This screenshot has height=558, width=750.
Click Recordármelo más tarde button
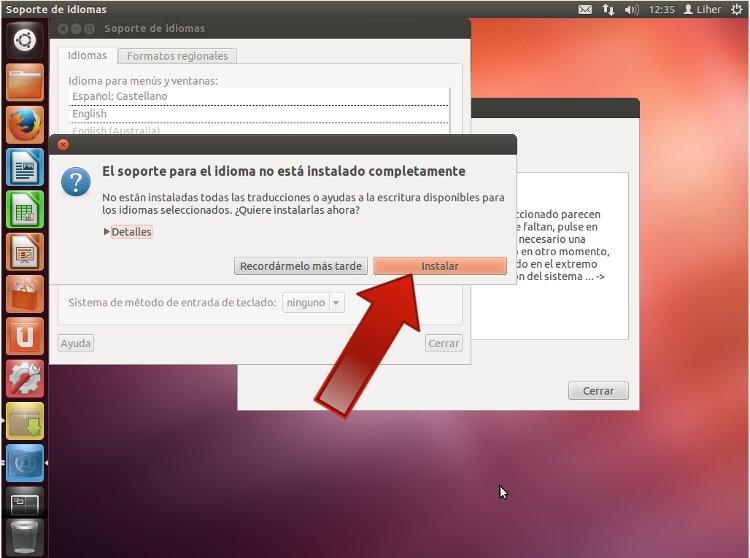click(x=301, y=266)
